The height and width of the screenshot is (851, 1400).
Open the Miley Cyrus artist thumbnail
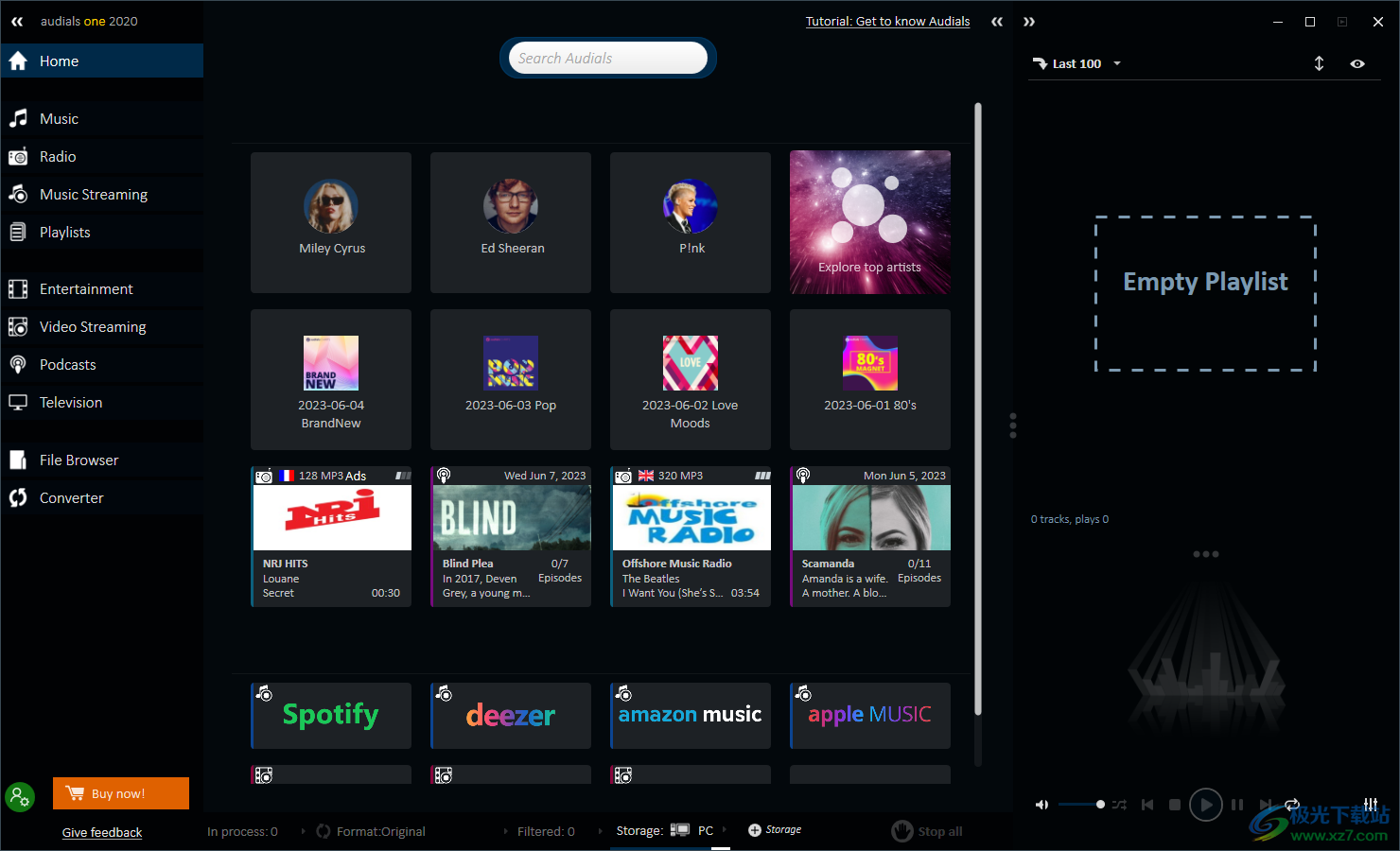tap(331, 206)
